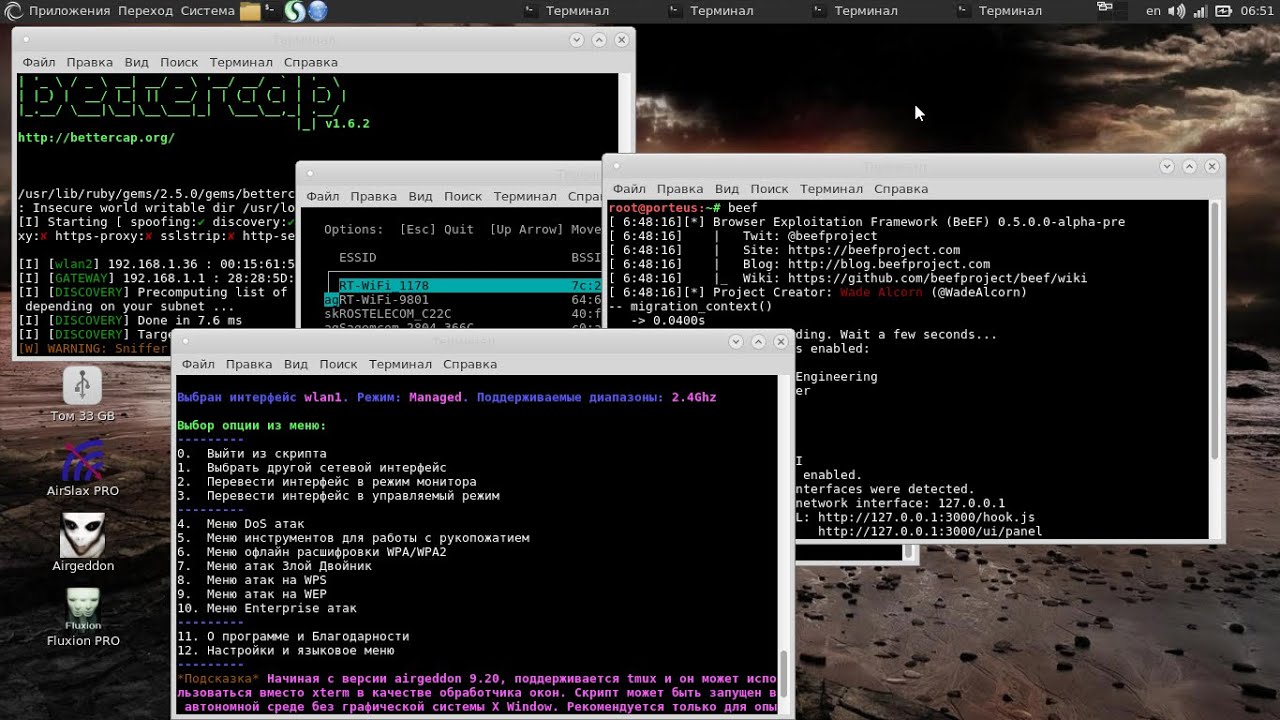The width and height of the screenshot is (1280, 720).
Task: Open the Система menu in the top panel
Action: pyautogui.click(x=208, y=11)
